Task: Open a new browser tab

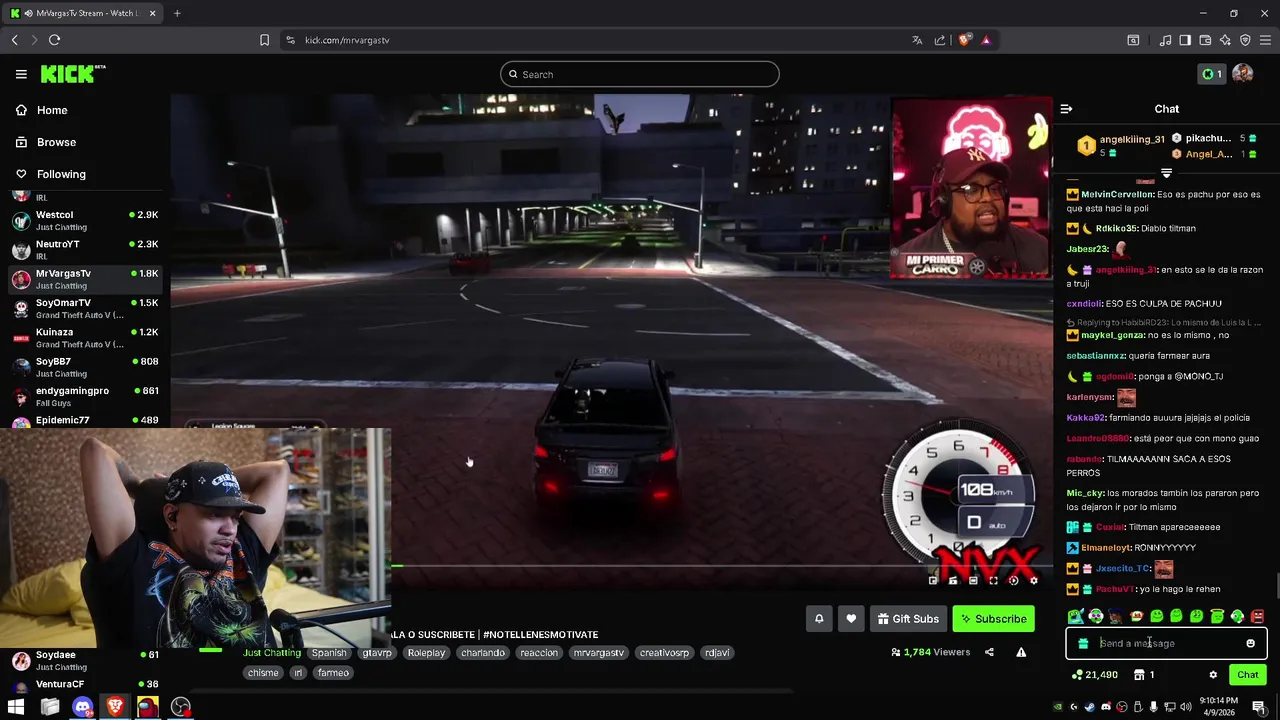Action: coord(177,13)
